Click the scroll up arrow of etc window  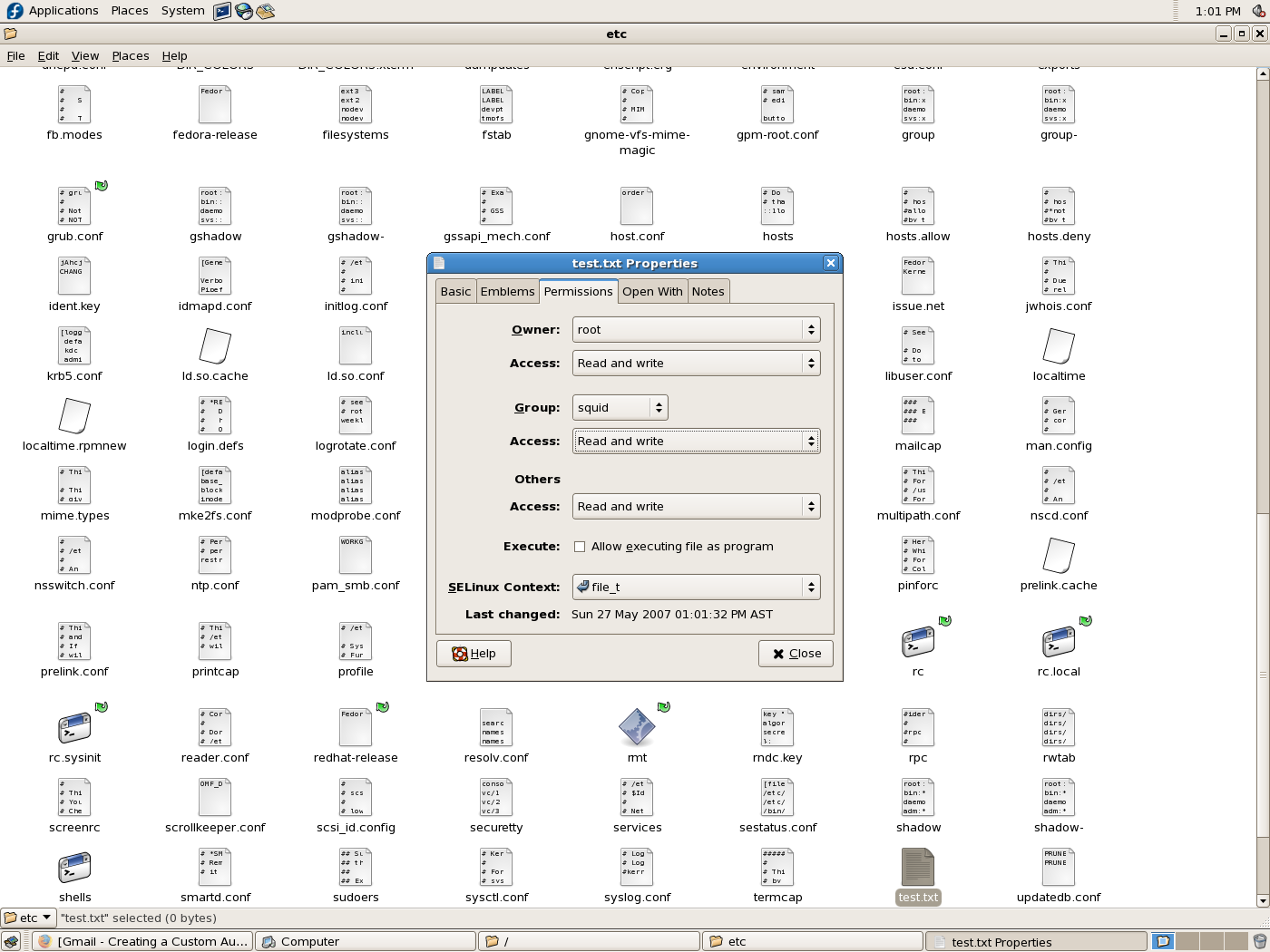click(1262, 73)
